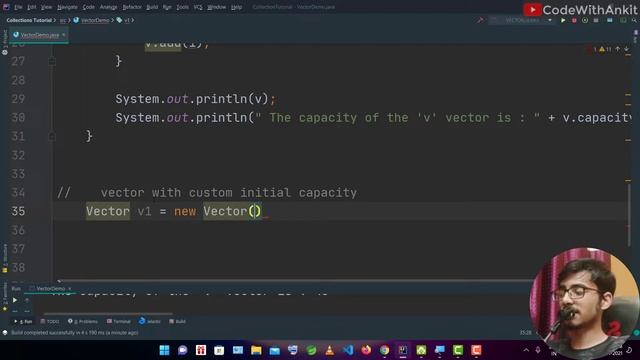
Task: Click the run console horizontal scrollbar
Action: tap(108, 313)
